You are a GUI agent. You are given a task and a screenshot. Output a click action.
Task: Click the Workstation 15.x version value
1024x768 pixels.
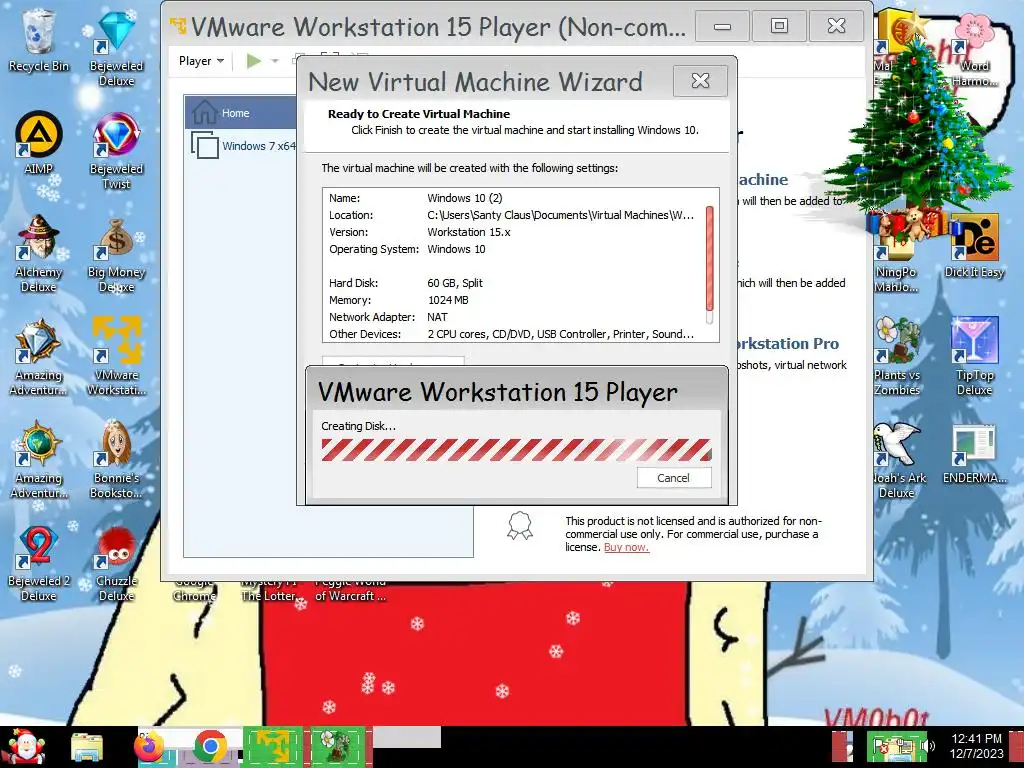pyautogui.click(x=468, y=232)
